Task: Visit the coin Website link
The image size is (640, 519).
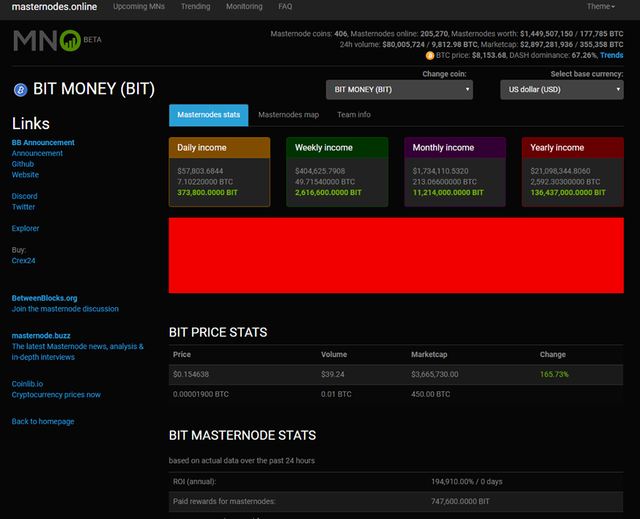Action: click(25, 175)
